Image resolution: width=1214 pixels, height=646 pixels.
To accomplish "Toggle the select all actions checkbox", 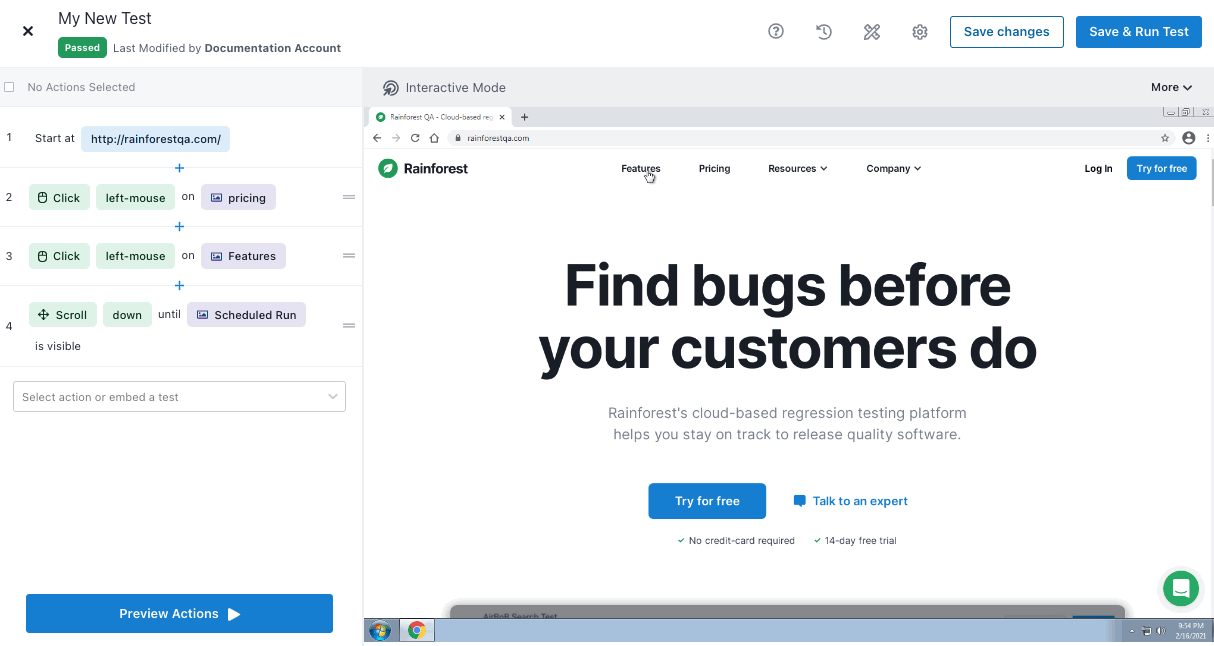I will [9, 87].
